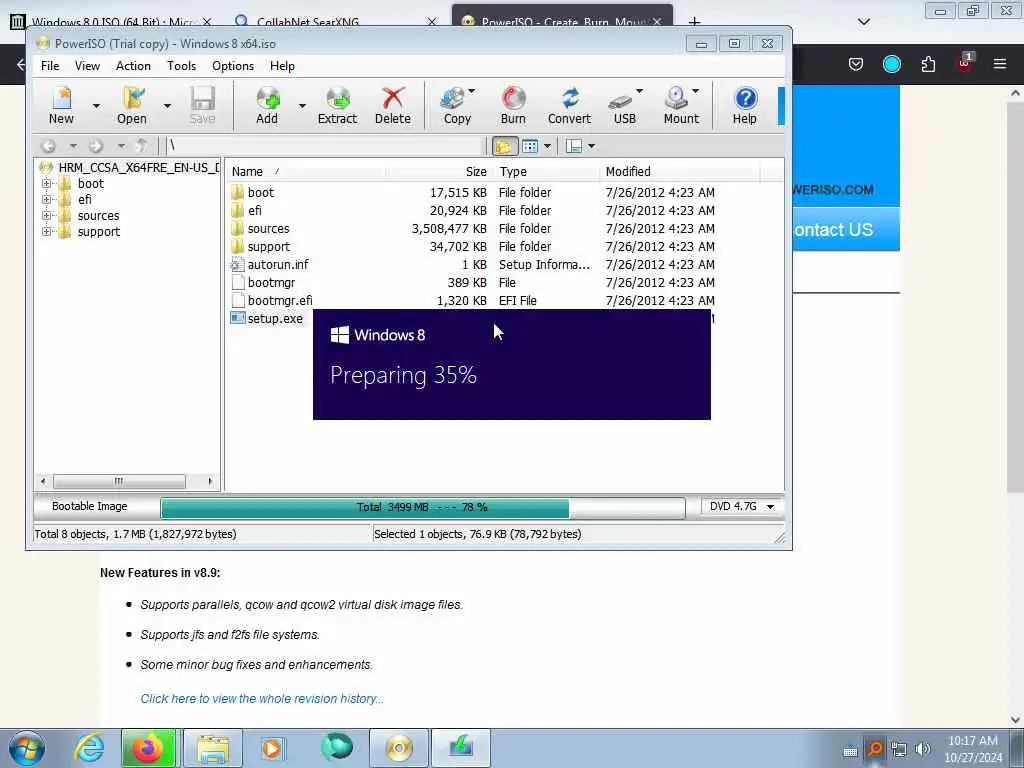Toggle the folder tree view button
The height and width of the screenshot is (768, 1024).
[x=504, y=146]
